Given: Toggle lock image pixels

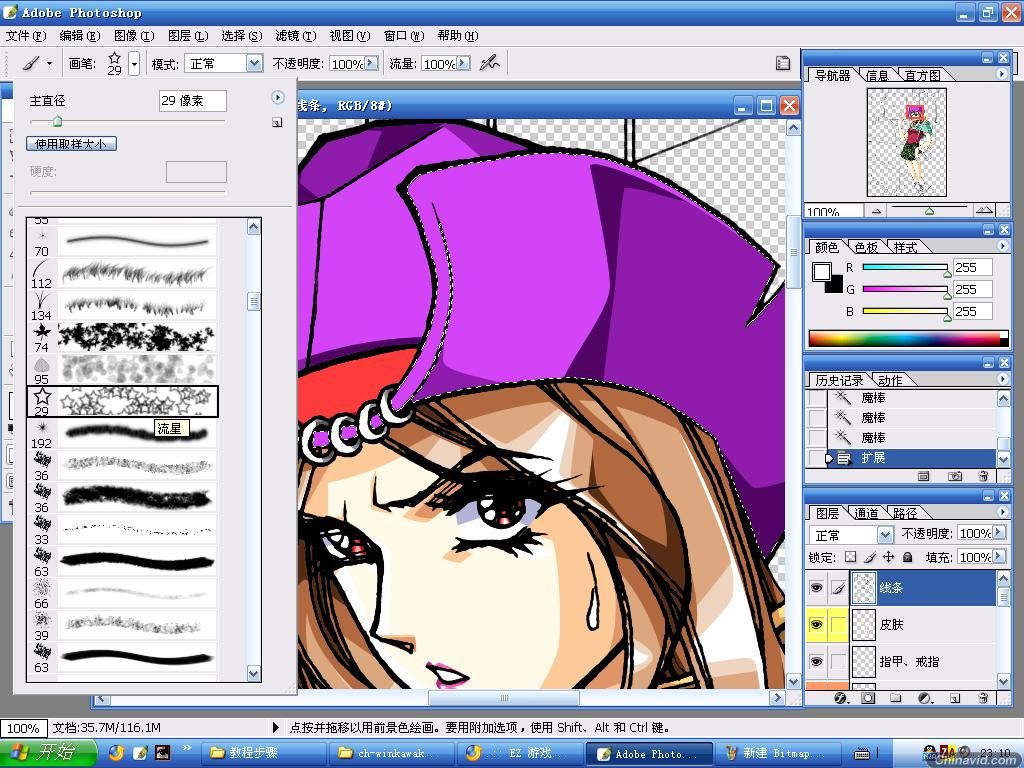Looking at the screenshot, I should (x=870, y=557).
